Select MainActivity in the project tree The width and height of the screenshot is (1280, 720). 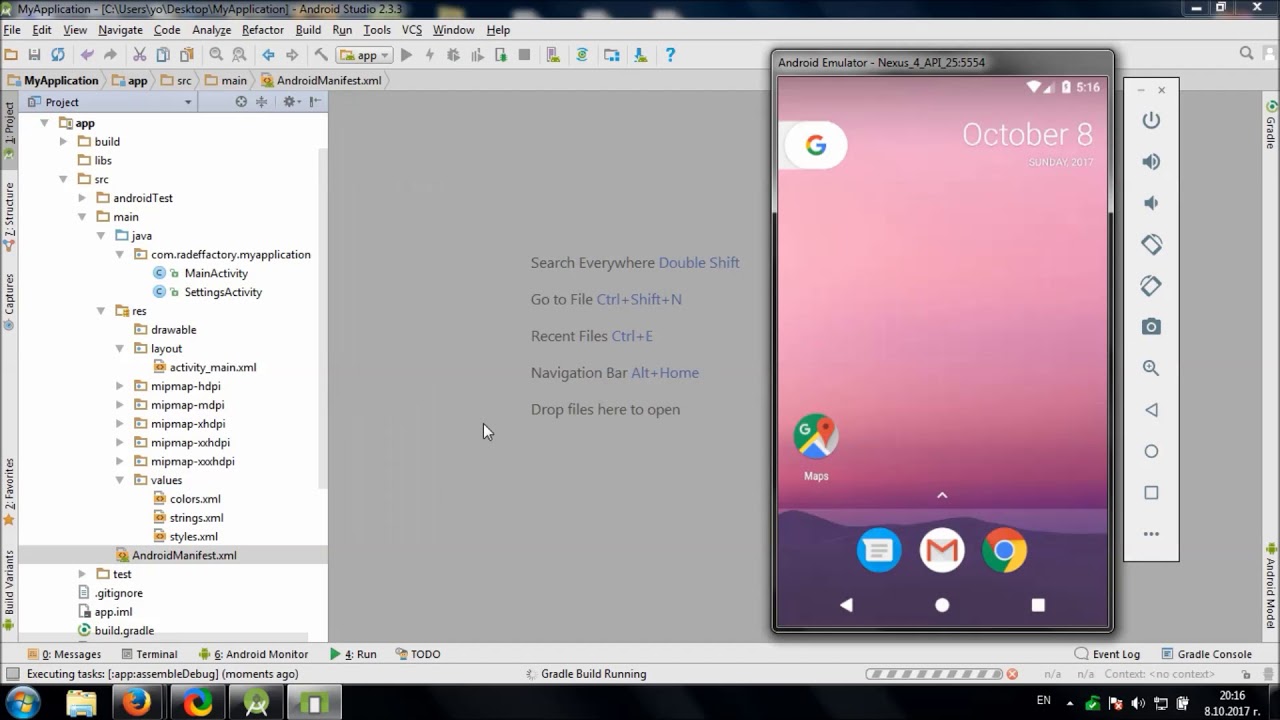pyautogui.click(x=216, y=273)
